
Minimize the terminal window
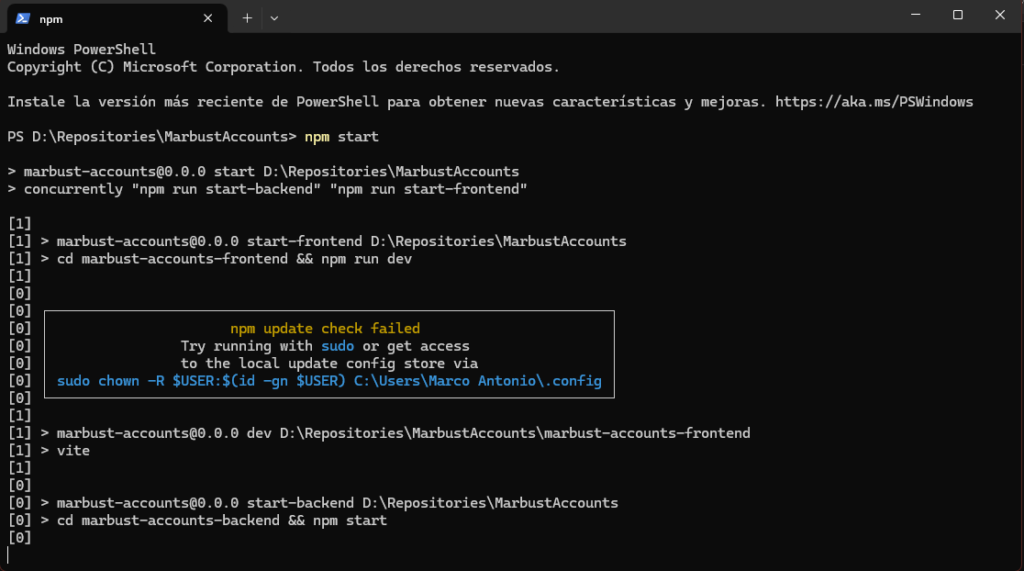[x=916, y=14]
